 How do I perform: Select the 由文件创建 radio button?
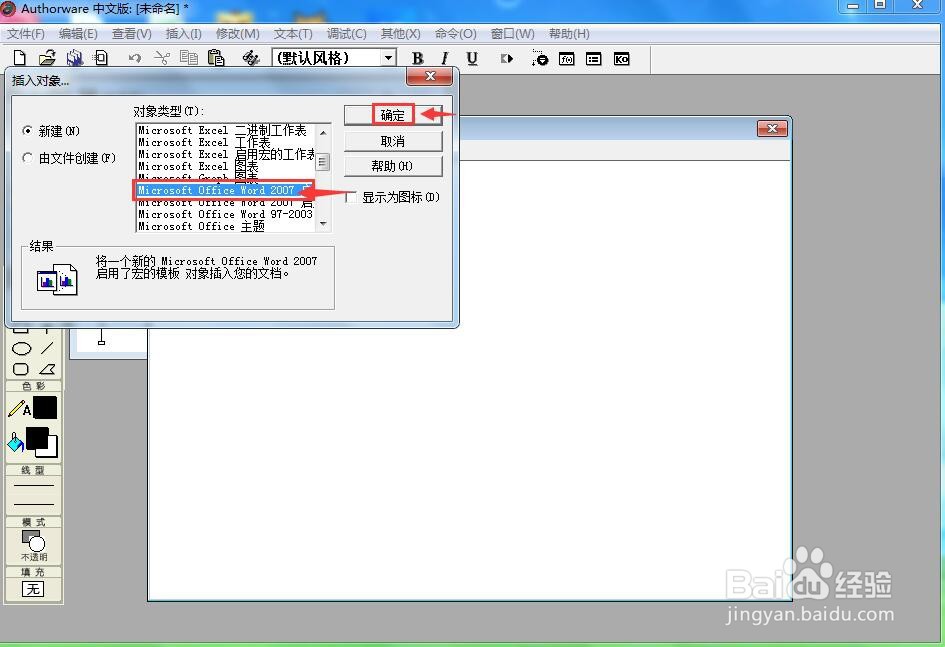click(27, 158)
